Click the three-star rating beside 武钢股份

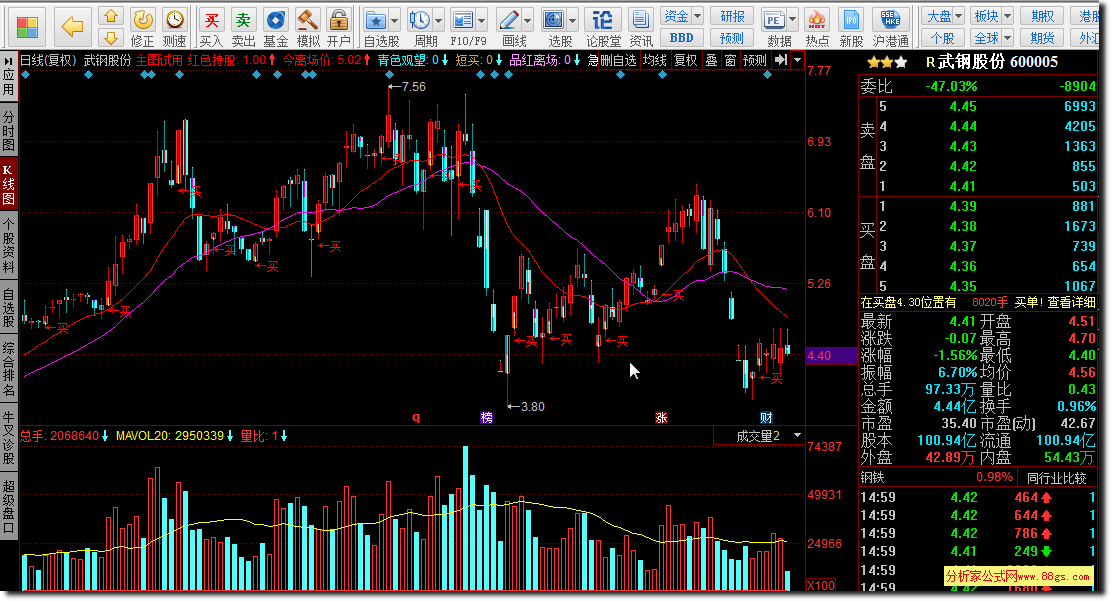coord(886,62)
